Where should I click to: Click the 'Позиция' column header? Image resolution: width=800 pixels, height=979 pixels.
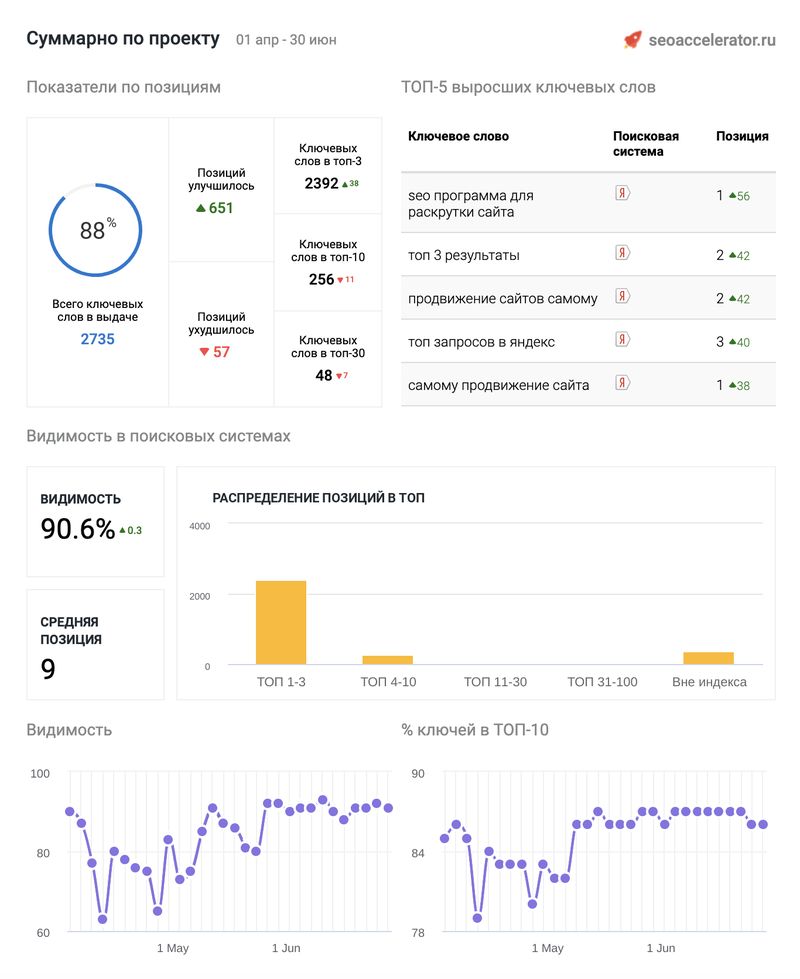(742, 136)
